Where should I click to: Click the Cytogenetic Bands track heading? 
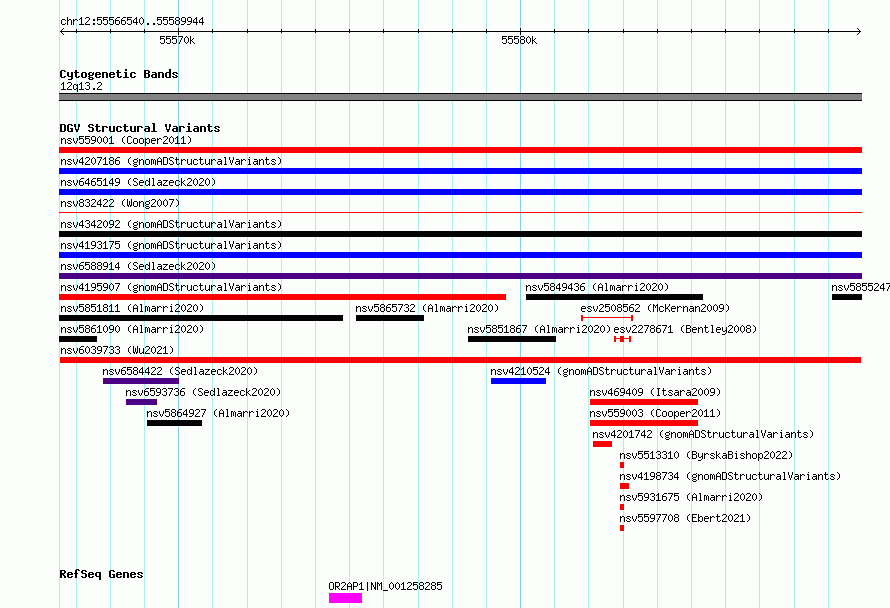pyautogui.click(x=119, y=74)
